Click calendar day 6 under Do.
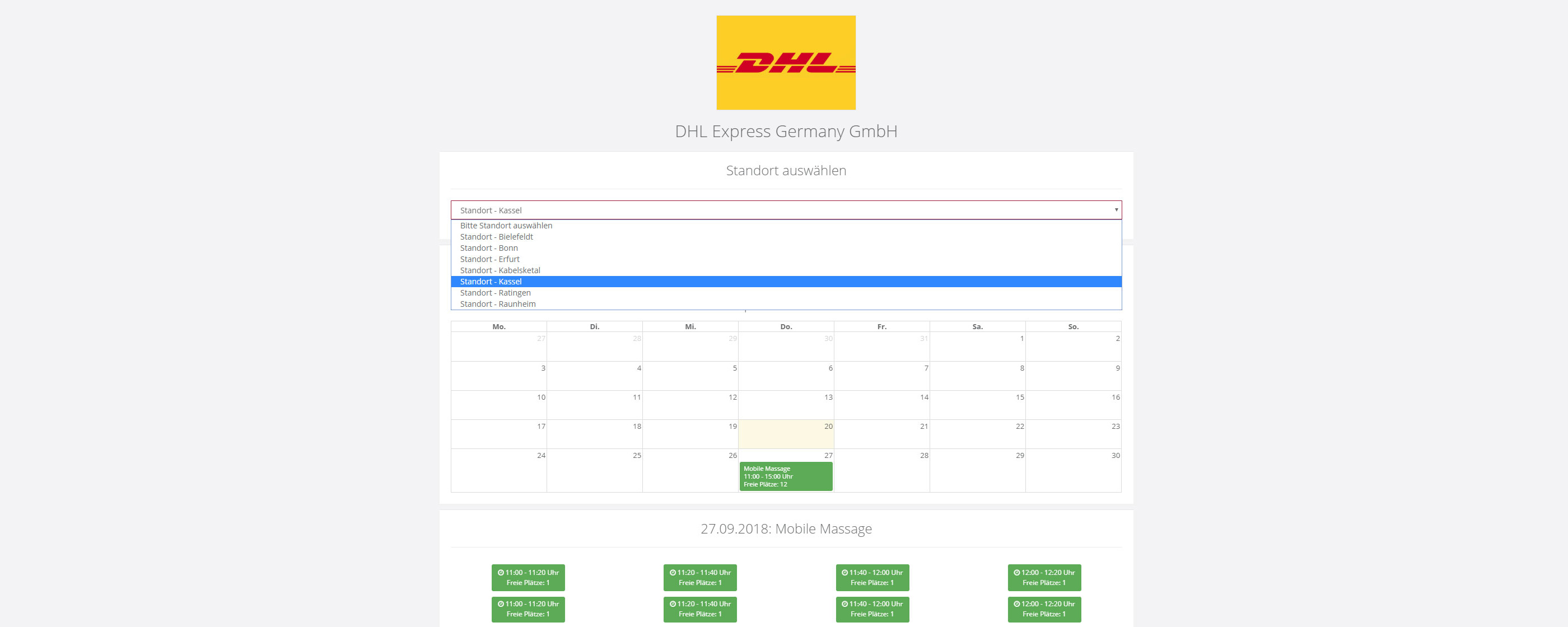1568x627 pixels. [786, 376]
